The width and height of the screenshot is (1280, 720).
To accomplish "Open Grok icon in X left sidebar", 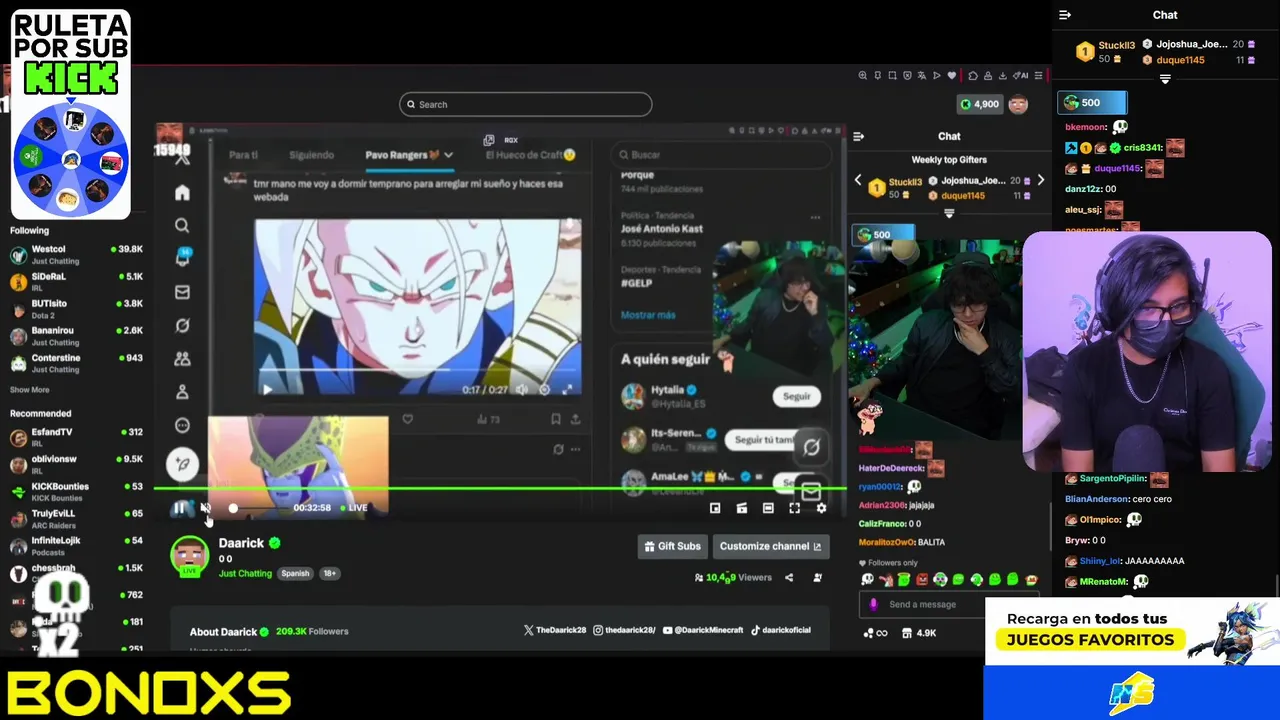I will pos(182,325).
